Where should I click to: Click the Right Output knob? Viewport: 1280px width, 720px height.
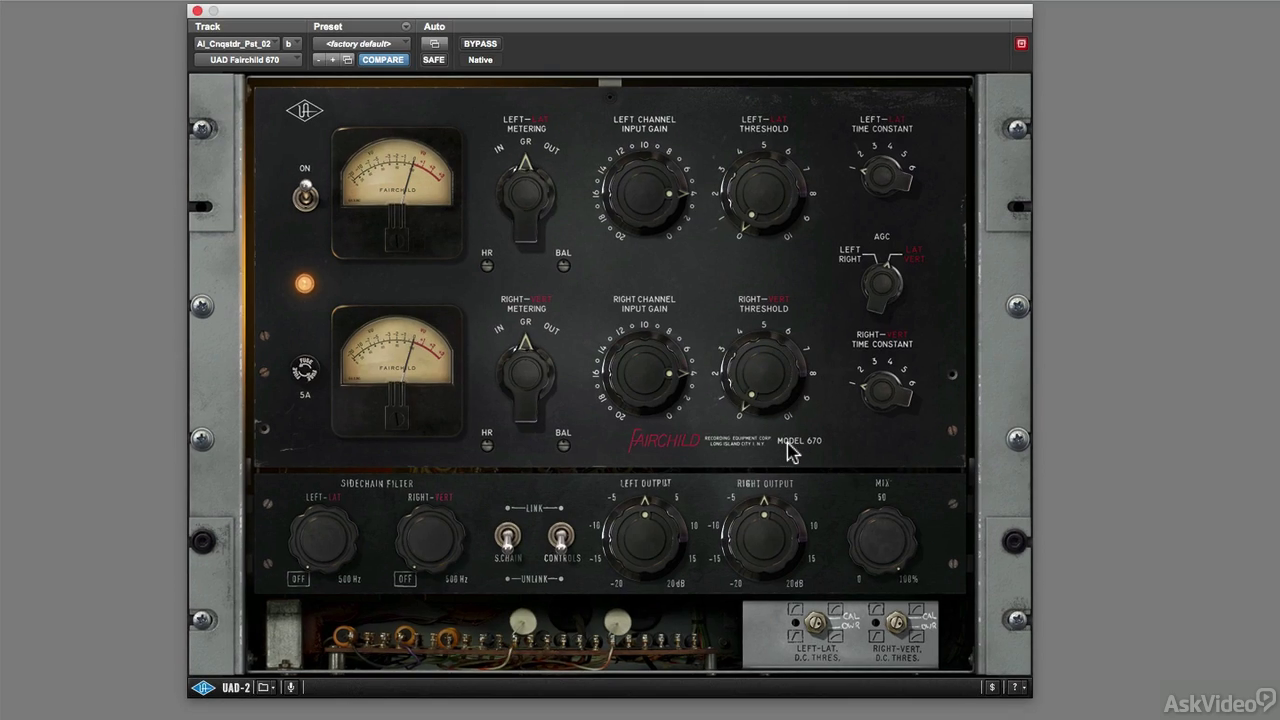coord(764,539)
